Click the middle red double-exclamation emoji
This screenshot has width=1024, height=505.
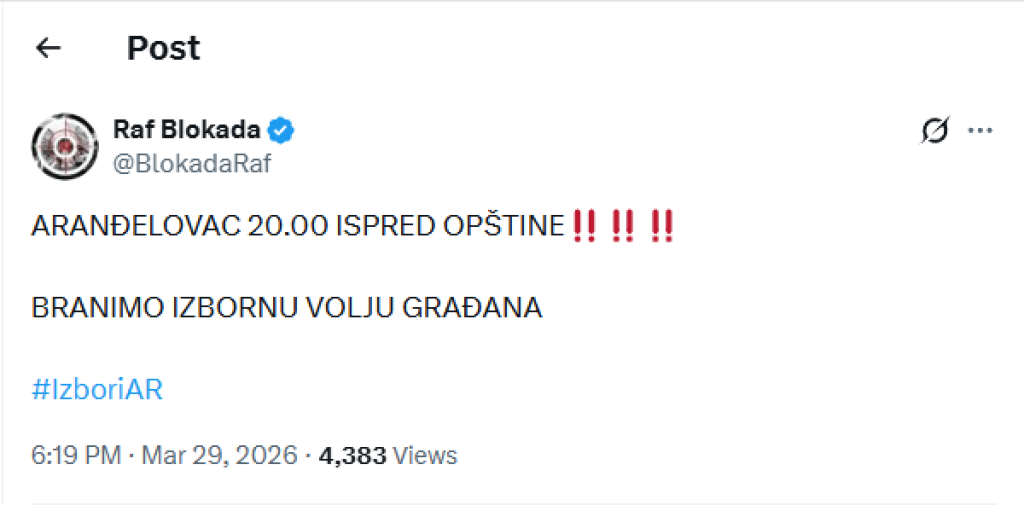click(x=622, y=226)
